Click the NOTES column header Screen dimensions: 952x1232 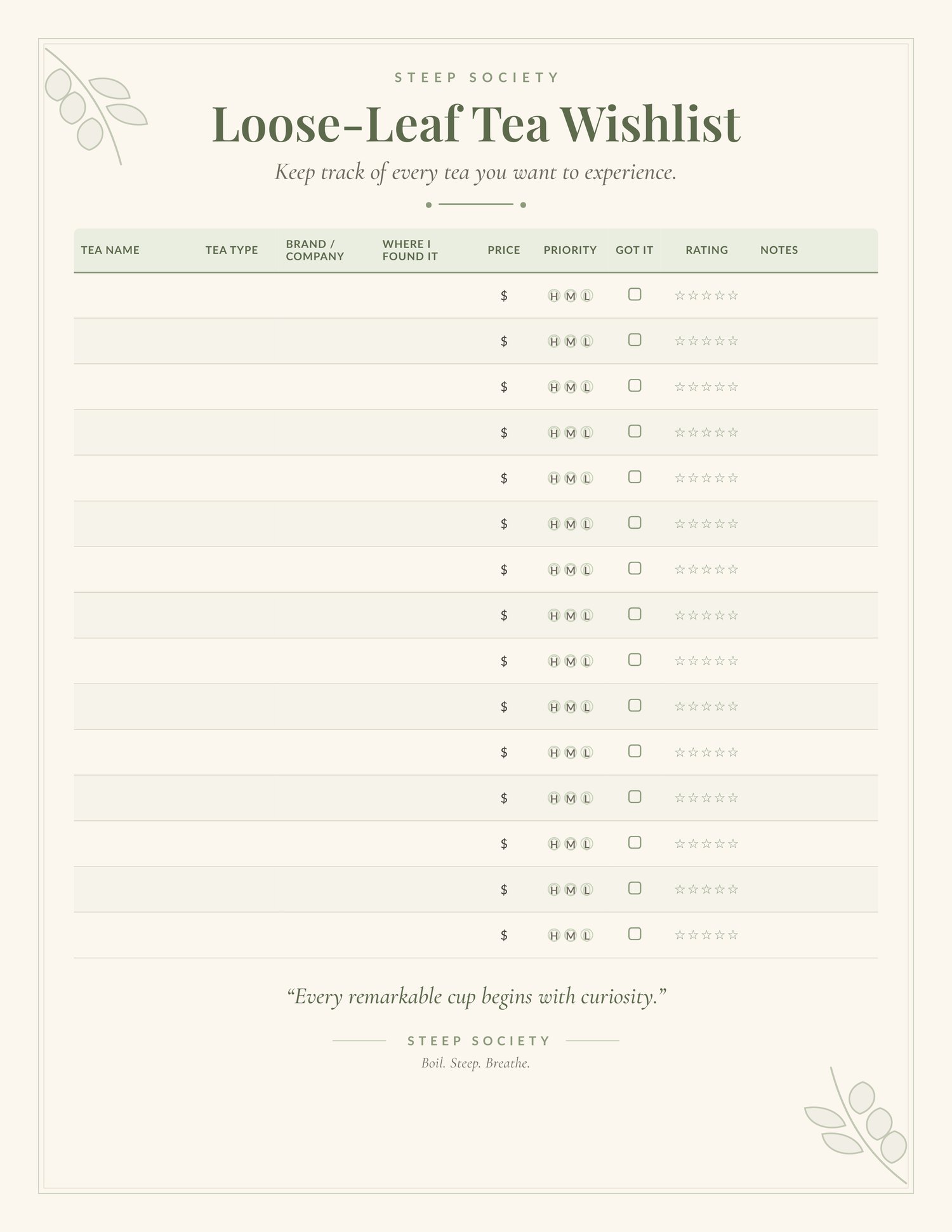779,250
